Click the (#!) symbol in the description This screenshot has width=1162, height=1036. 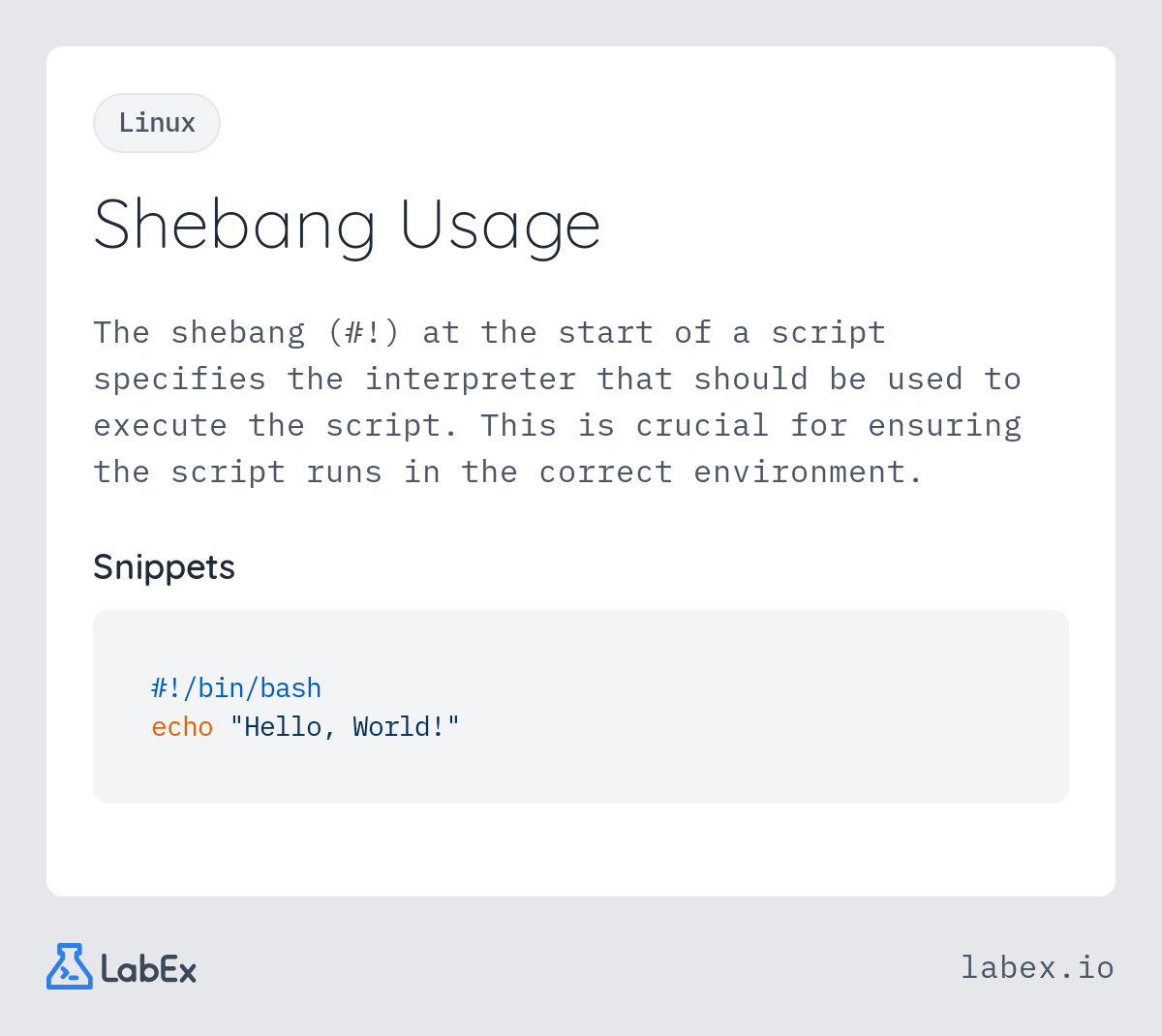[x=363, y=333]
